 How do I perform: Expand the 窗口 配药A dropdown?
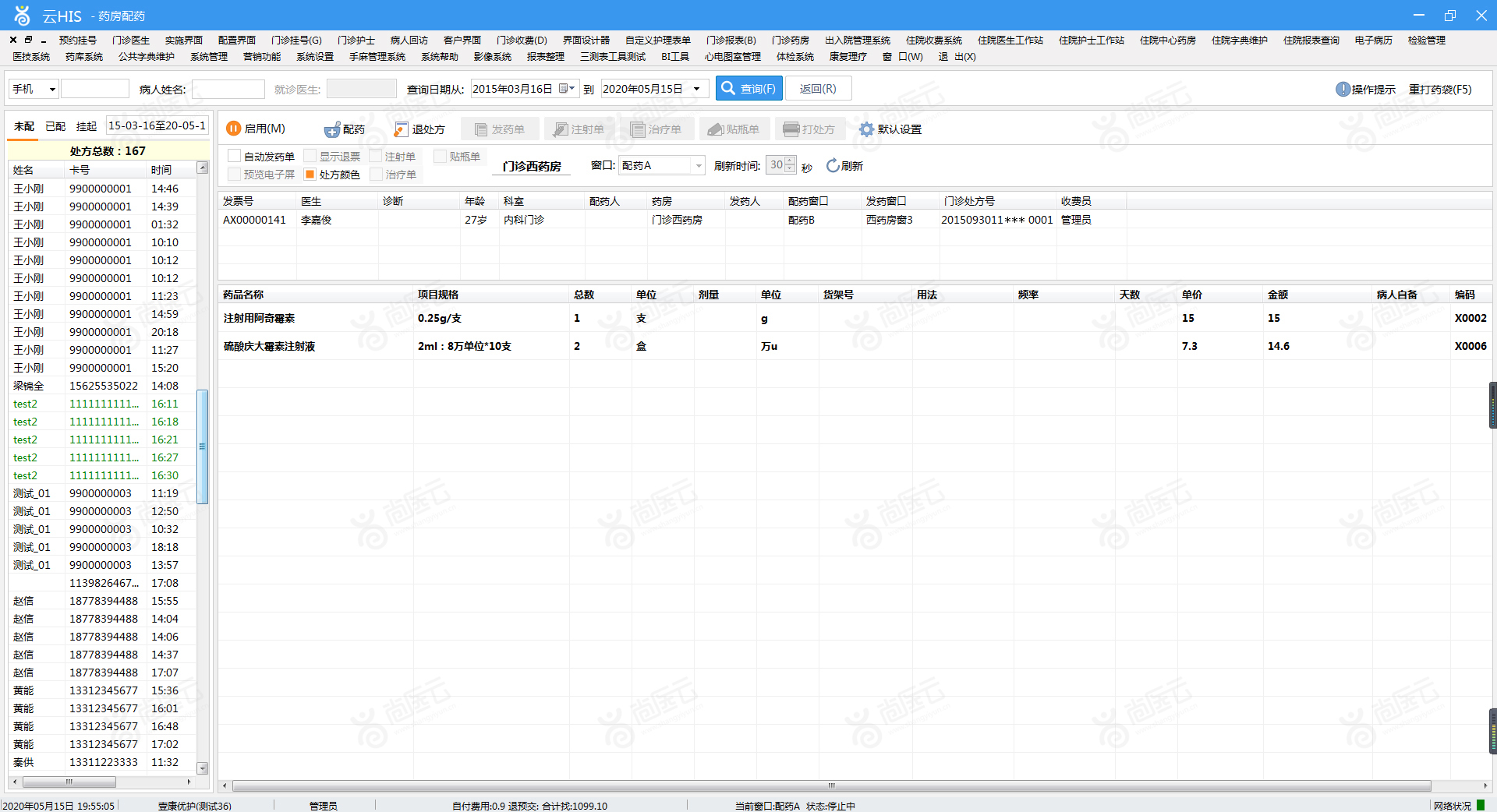pyautogui.click(x=699, y=165)
